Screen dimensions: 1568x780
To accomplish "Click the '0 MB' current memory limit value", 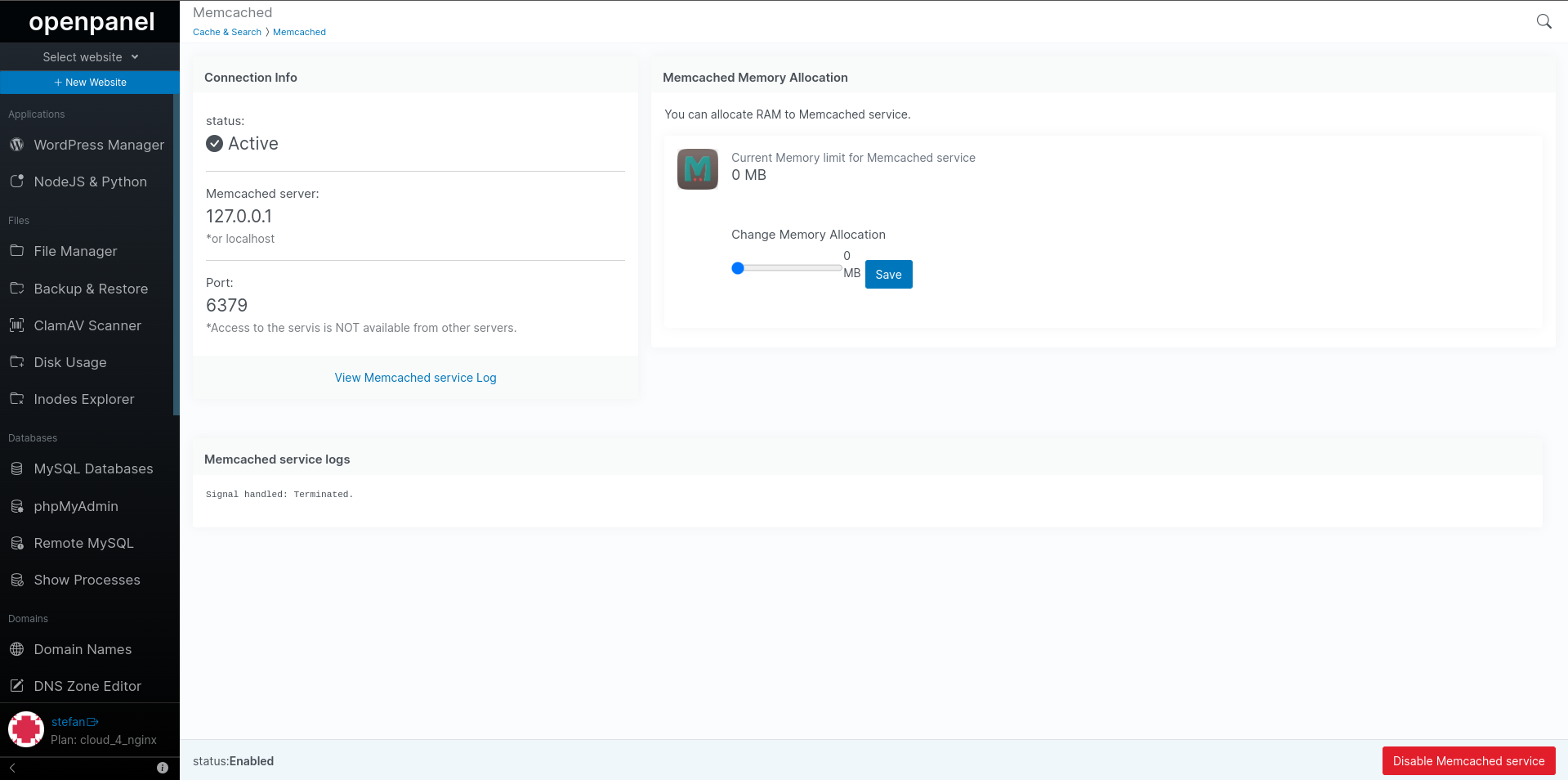I will 748,175.
